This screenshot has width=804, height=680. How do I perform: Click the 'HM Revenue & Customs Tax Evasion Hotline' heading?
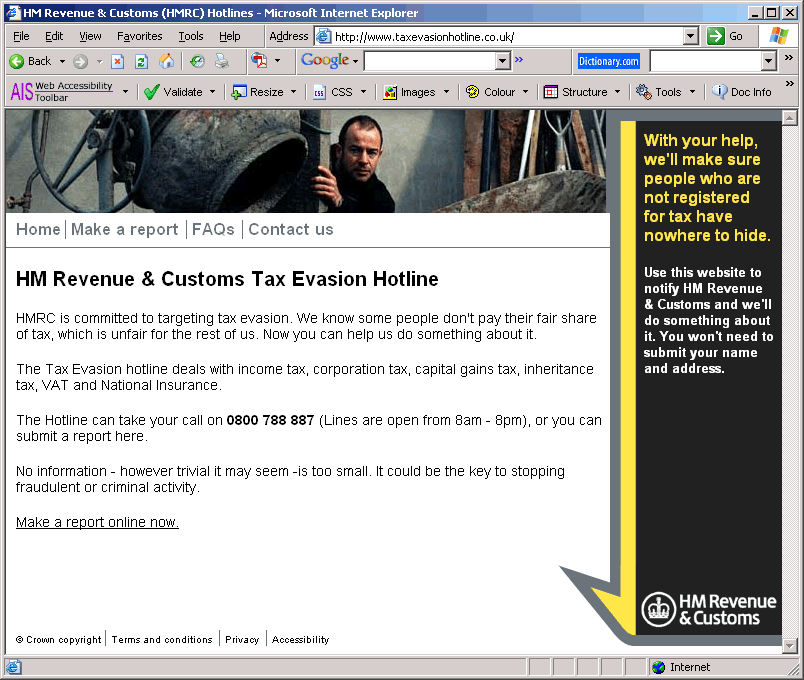click(x=227, y=279)
